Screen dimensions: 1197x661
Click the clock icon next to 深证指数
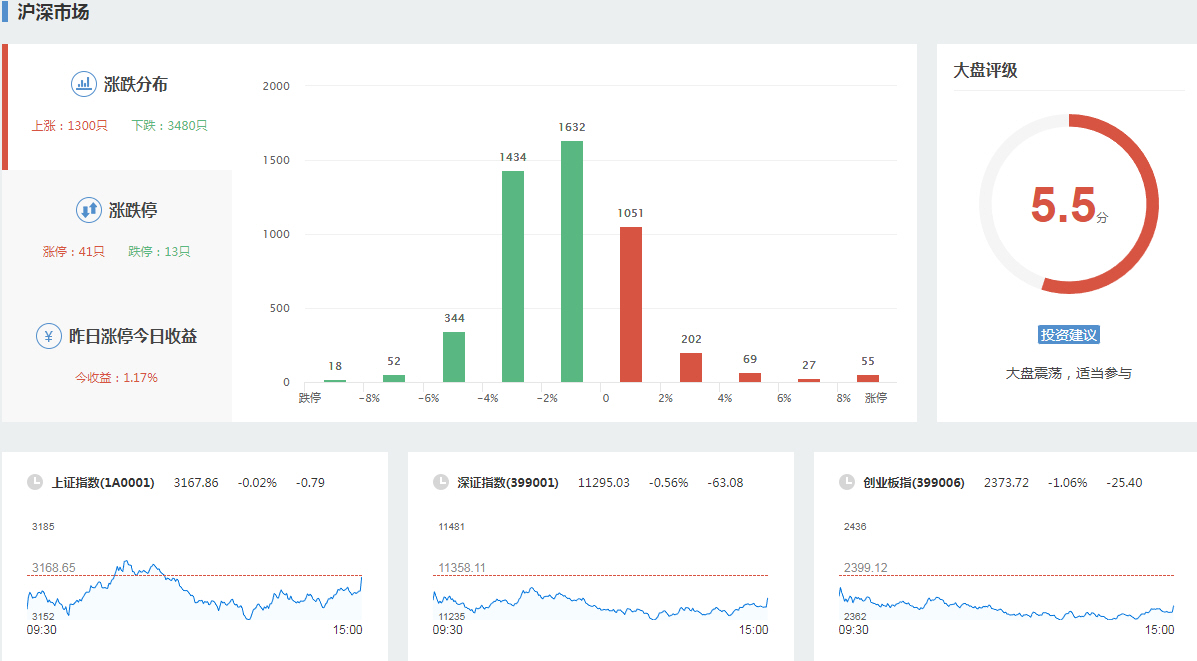pyautogui.click(x=441, y=482)
